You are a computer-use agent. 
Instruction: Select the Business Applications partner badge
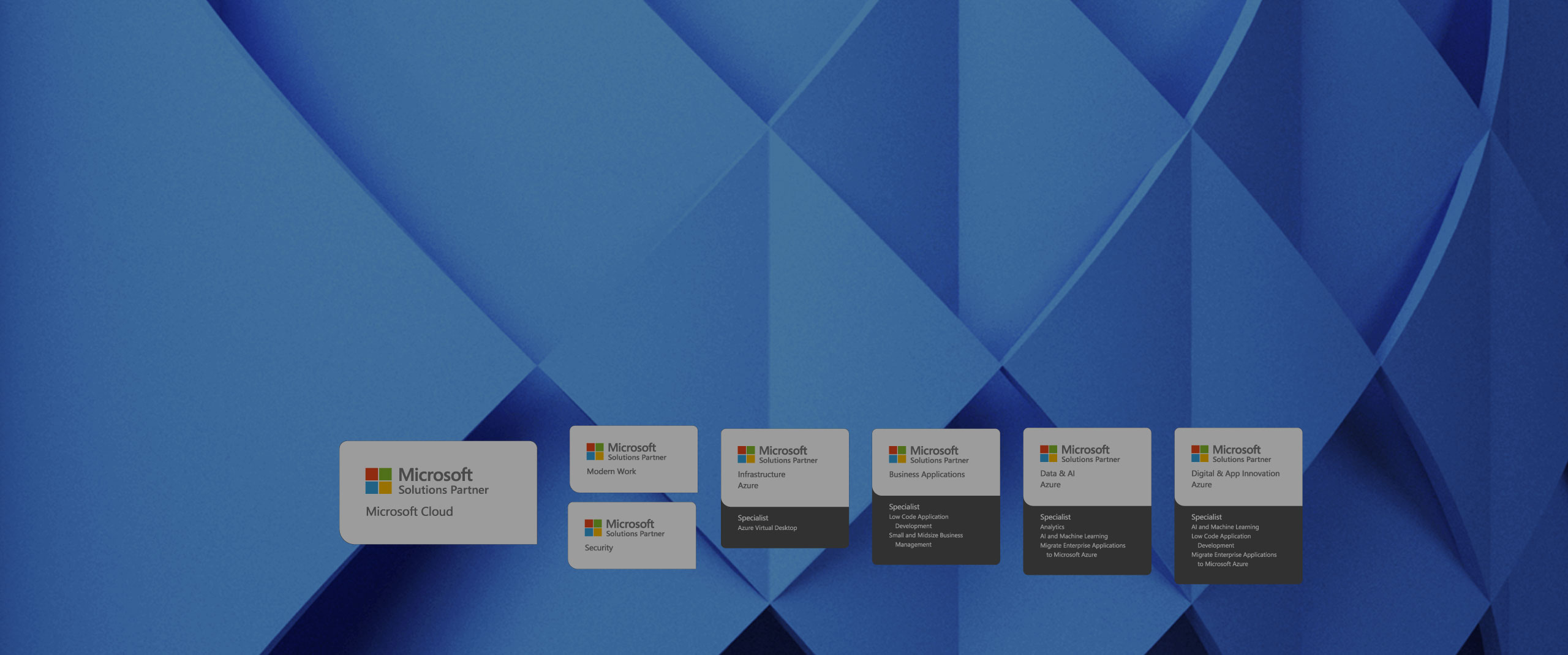(x=936, y=496)
